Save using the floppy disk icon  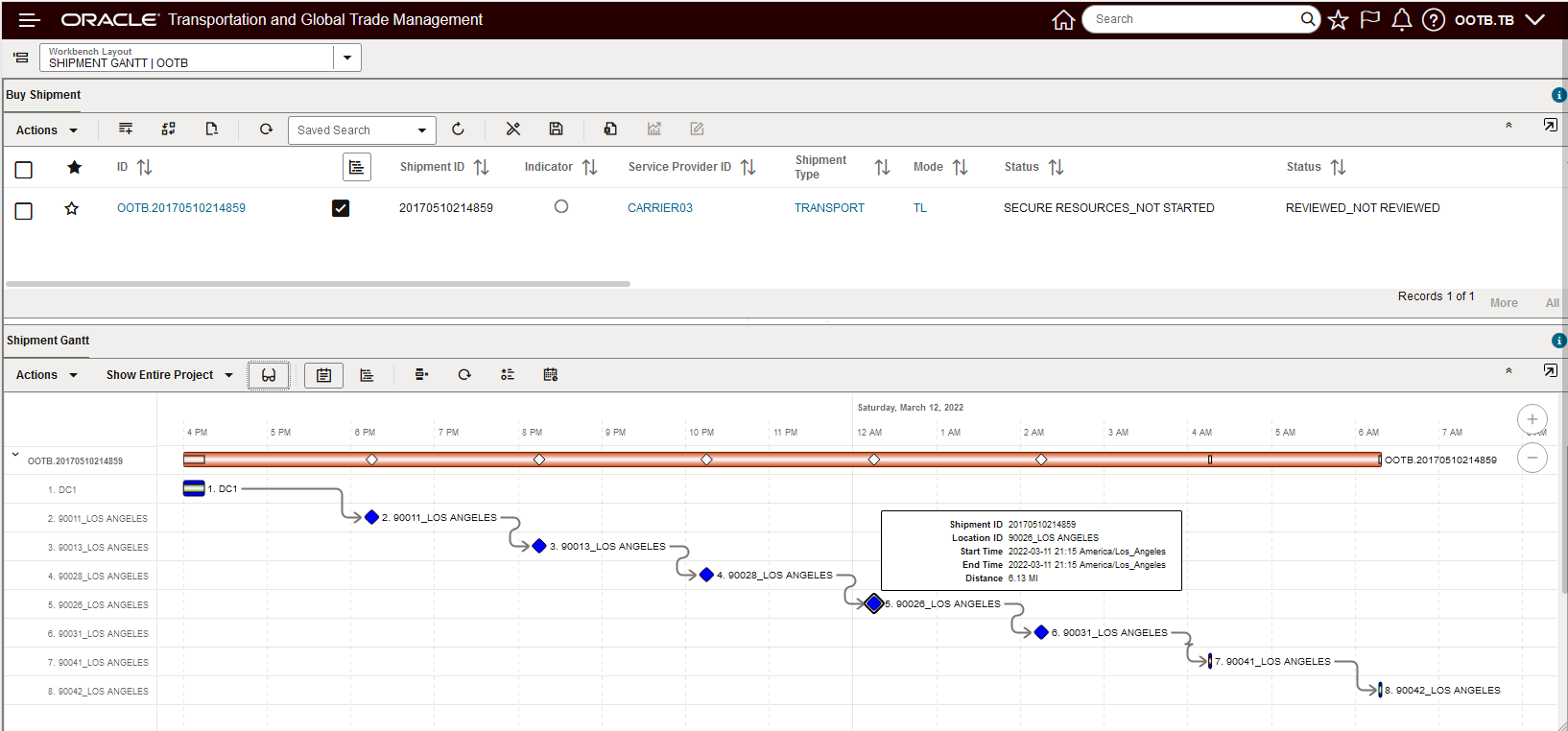[x=556, y=129]
